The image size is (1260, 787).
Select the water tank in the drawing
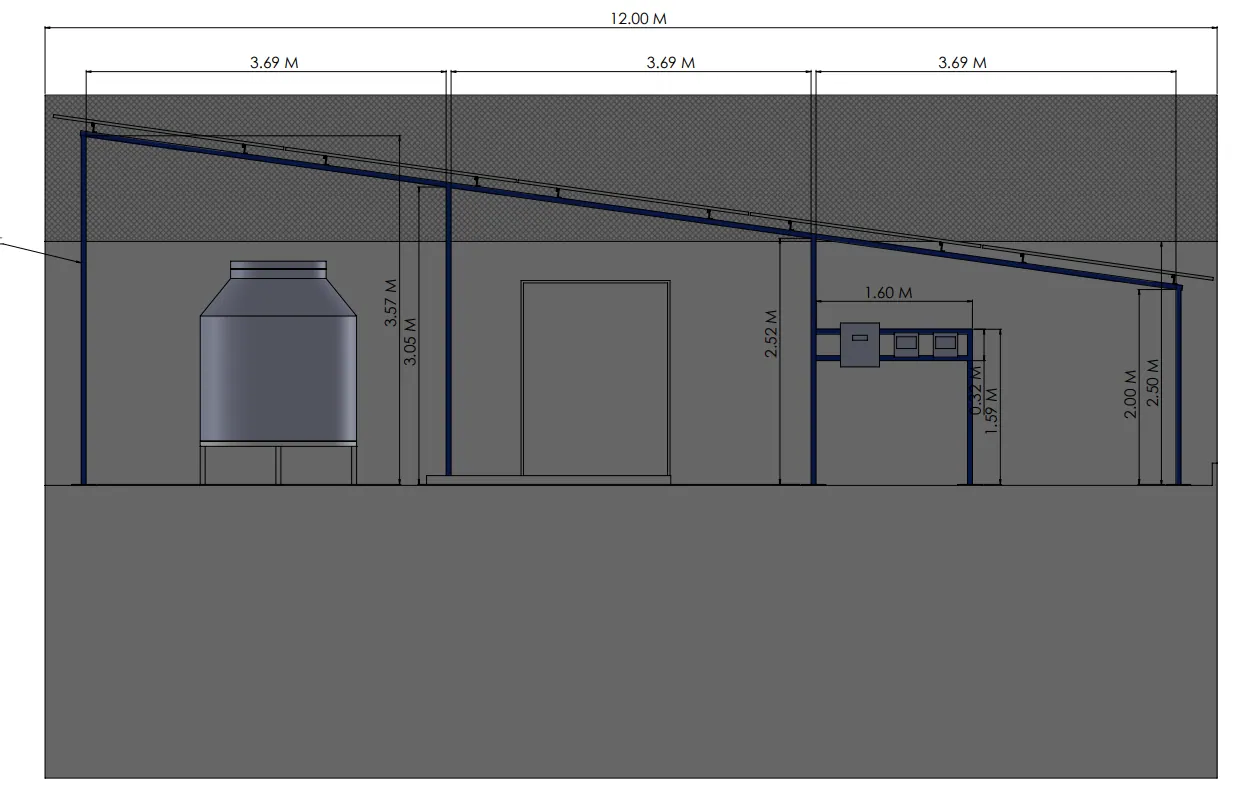[278, 372]
